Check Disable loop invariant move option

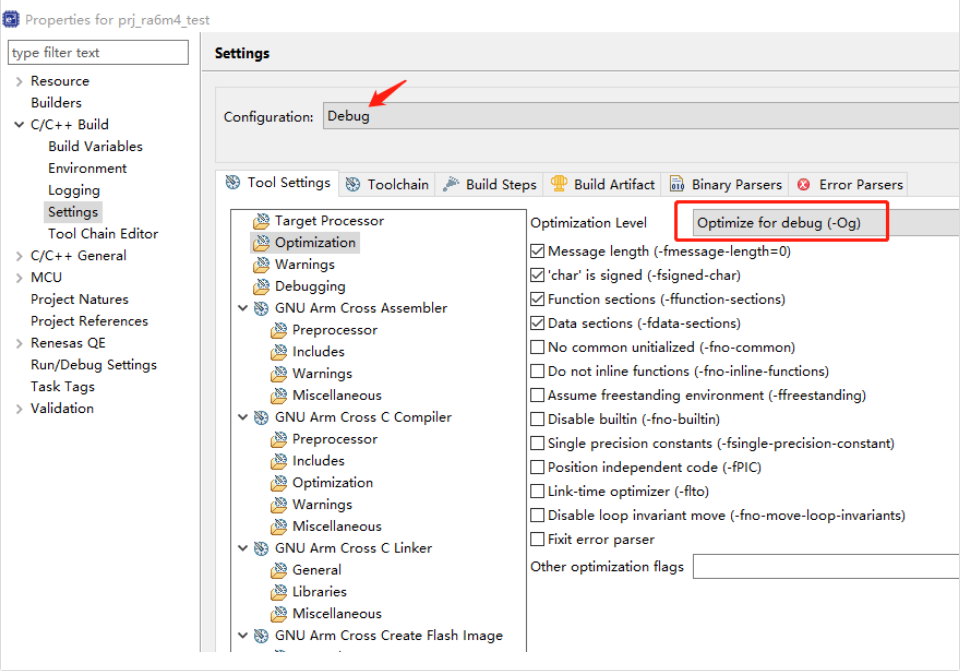click(x=537, y=515)
